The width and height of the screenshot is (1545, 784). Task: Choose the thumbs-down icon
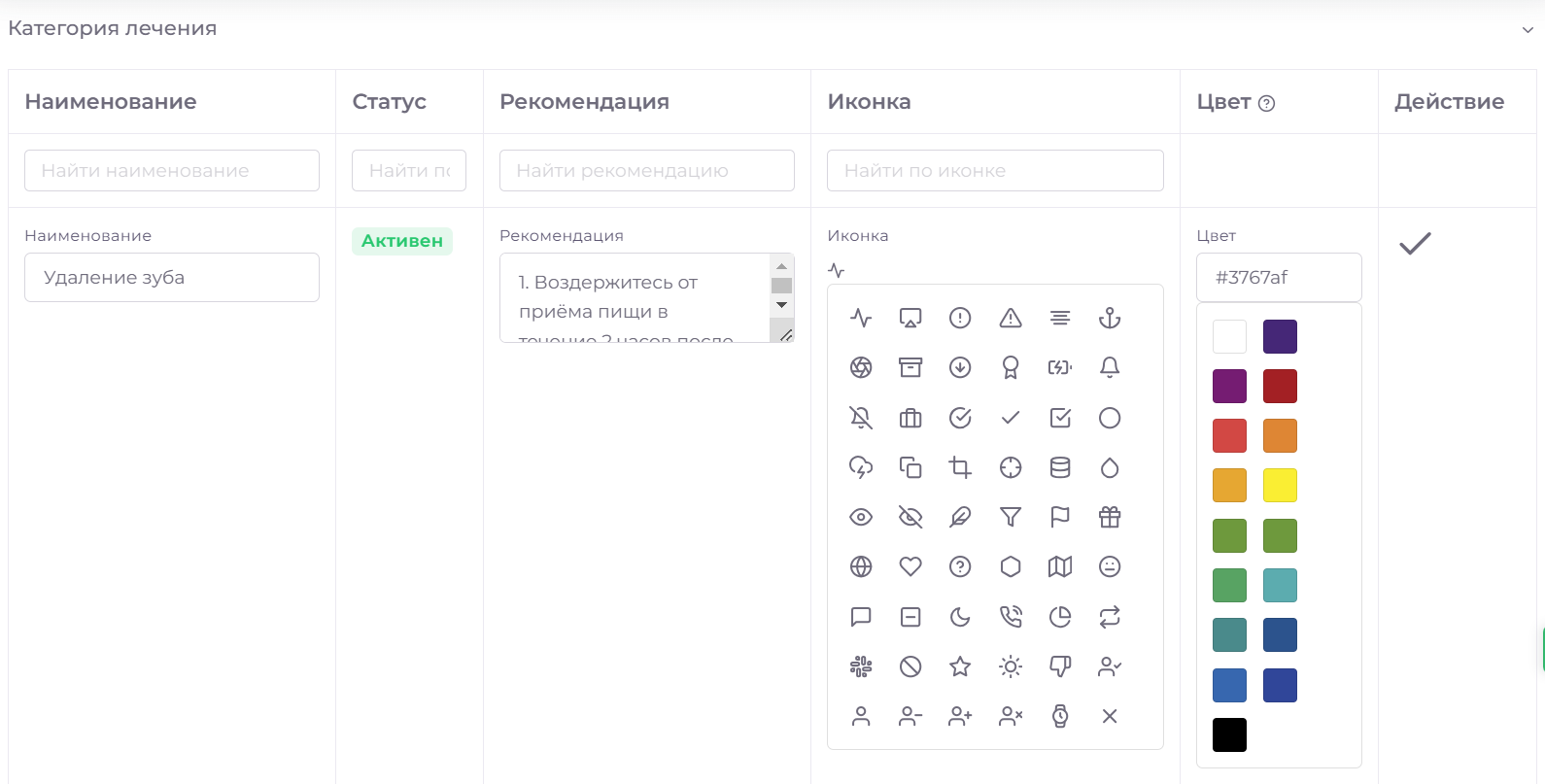pyautogui.click(x=1060, y=666)
